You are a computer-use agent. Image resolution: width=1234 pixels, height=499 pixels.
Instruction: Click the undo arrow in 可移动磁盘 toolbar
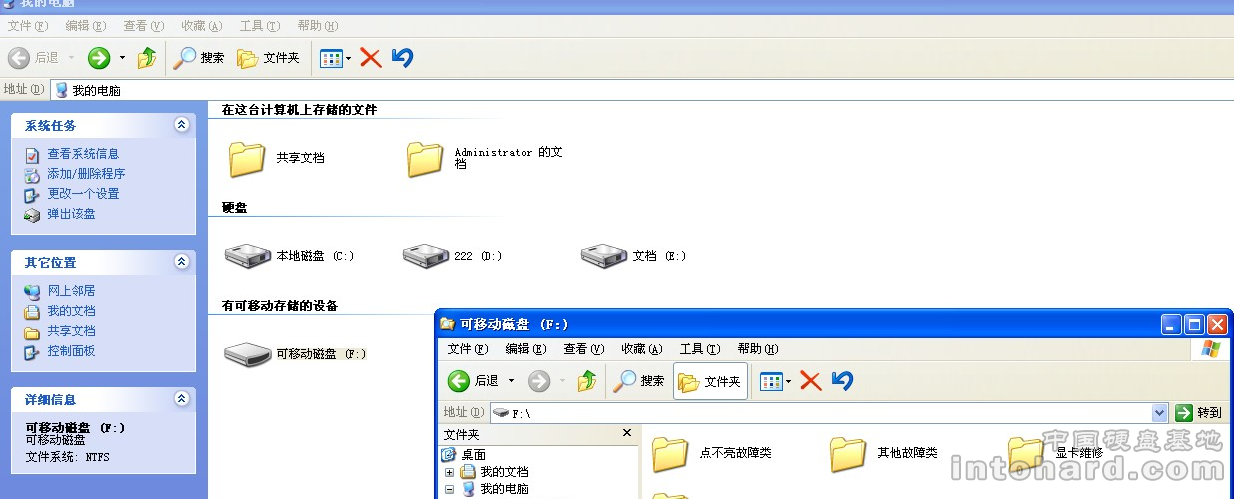coord(842,381)
